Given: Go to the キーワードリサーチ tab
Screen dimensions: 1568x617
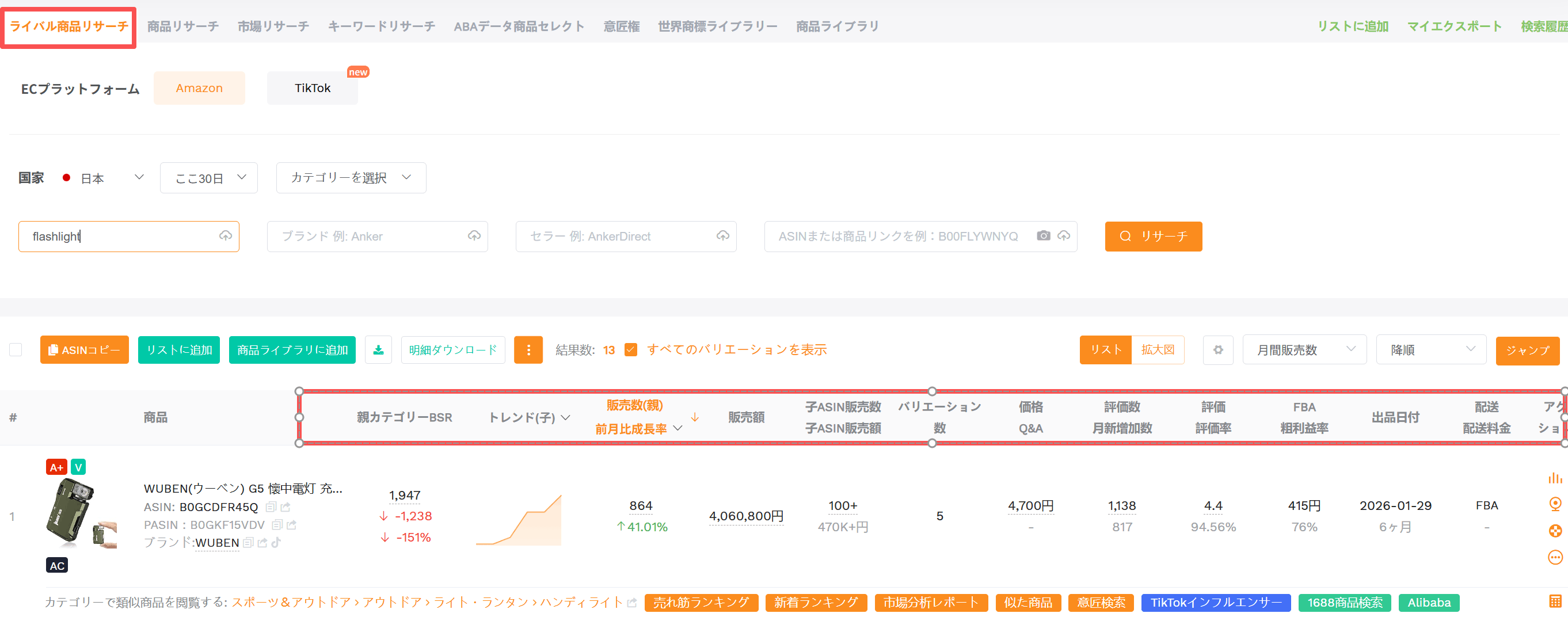Looking at the screenshot, I should click(x=382, y=26).
